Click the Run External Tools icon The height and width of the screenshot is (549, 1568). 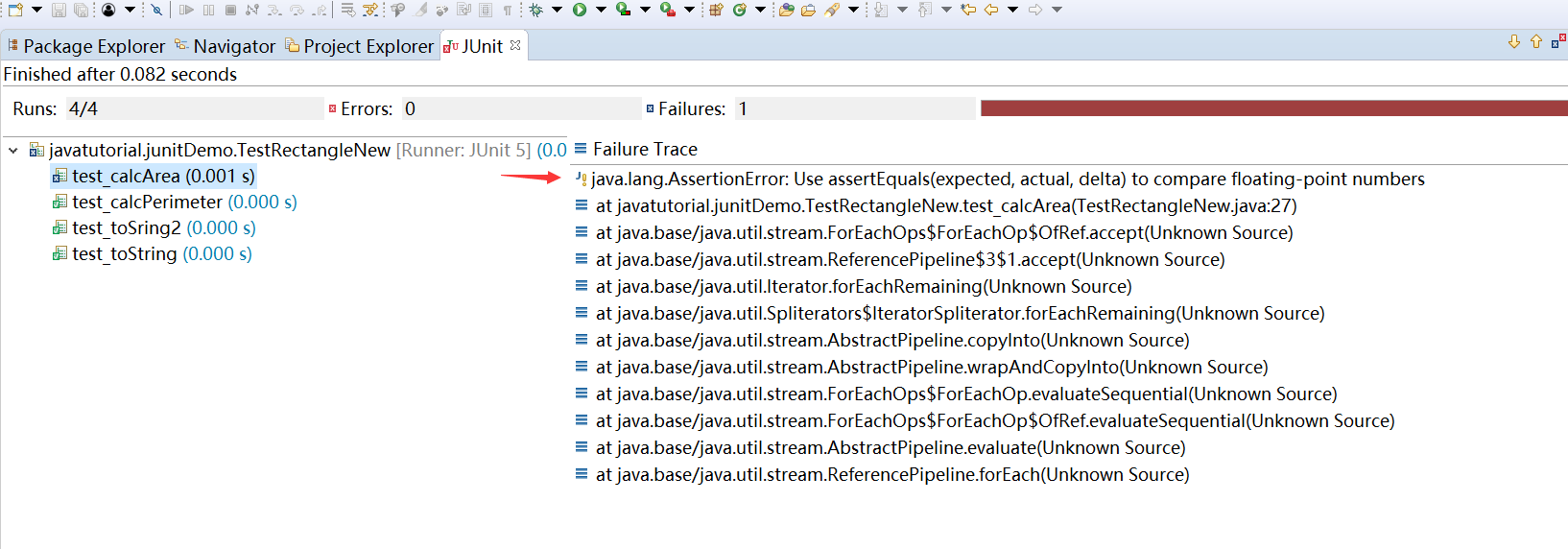(667, 10)
